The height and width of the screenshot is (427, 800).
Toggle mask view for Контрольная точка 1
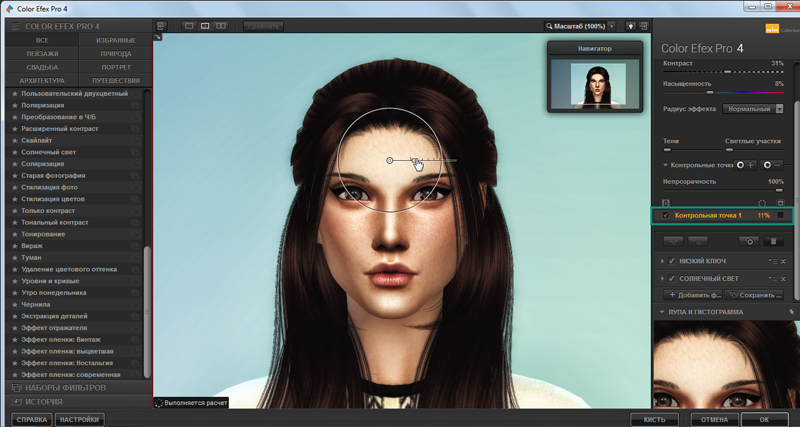(x=780, y=215)
